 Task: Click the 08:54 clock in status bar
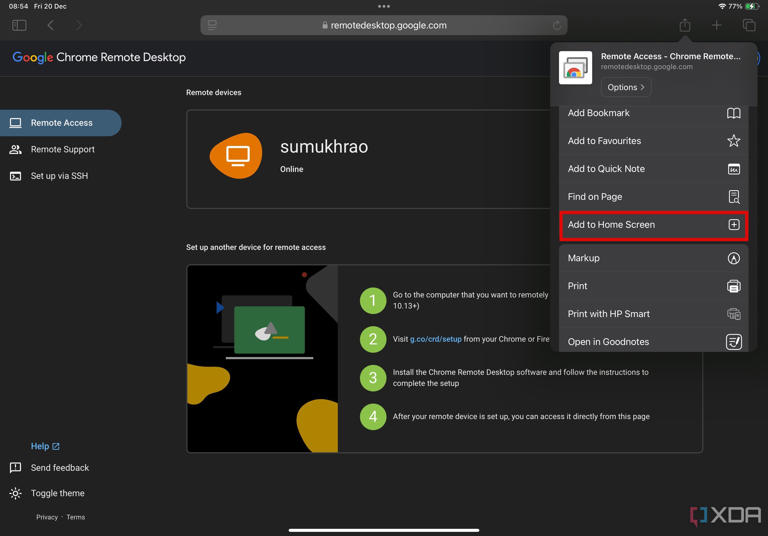(18, 6)
